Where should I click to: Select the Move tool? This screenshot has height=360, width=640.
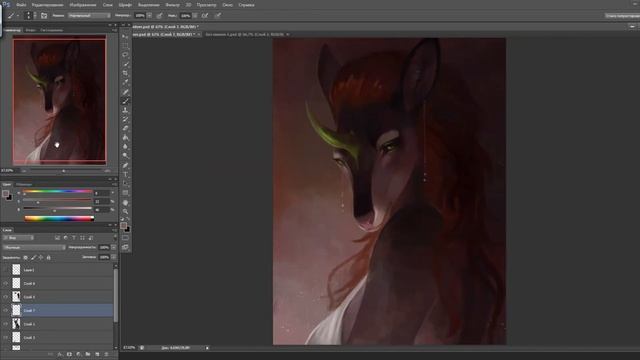click(125, 36)
